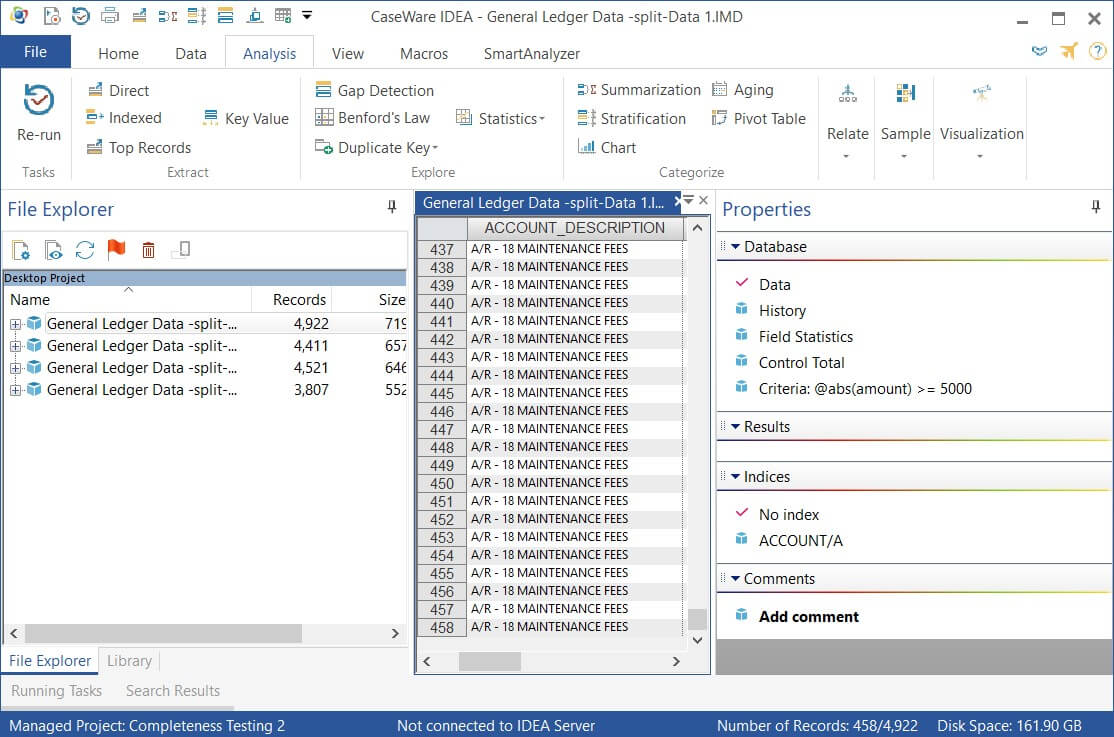This screenshot has width=1114, height=737.
Task: Open the Duplicate Key dropdown
Action: tap(377, 148)
